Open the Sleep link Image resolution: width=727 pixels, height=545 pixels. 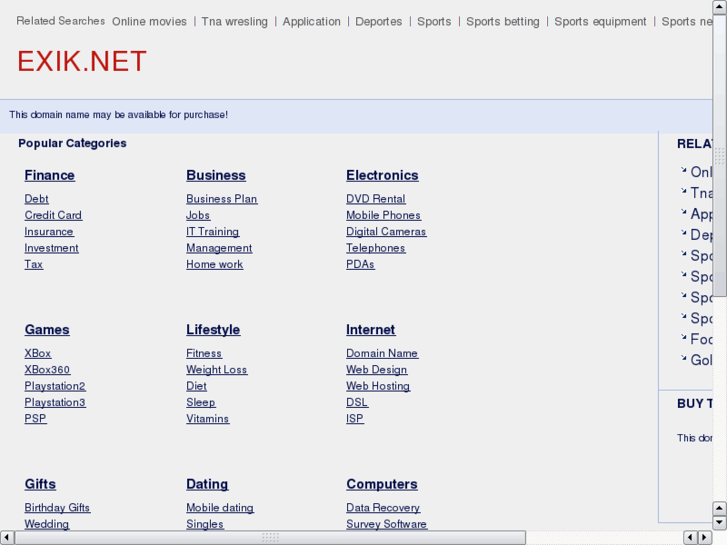pos(201,402)
